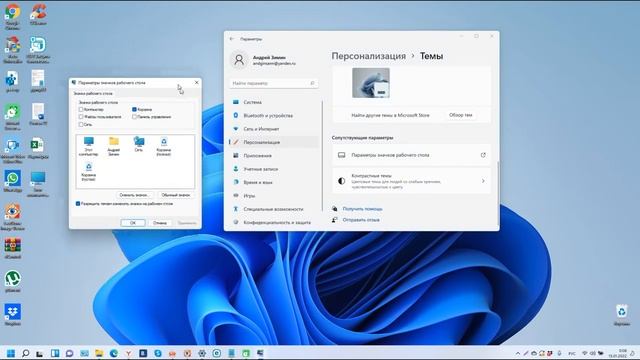Select the 'Сеть' network icon in dialog list
The height and width of the screenshot is (360, 640).
[x=139, y=144]
